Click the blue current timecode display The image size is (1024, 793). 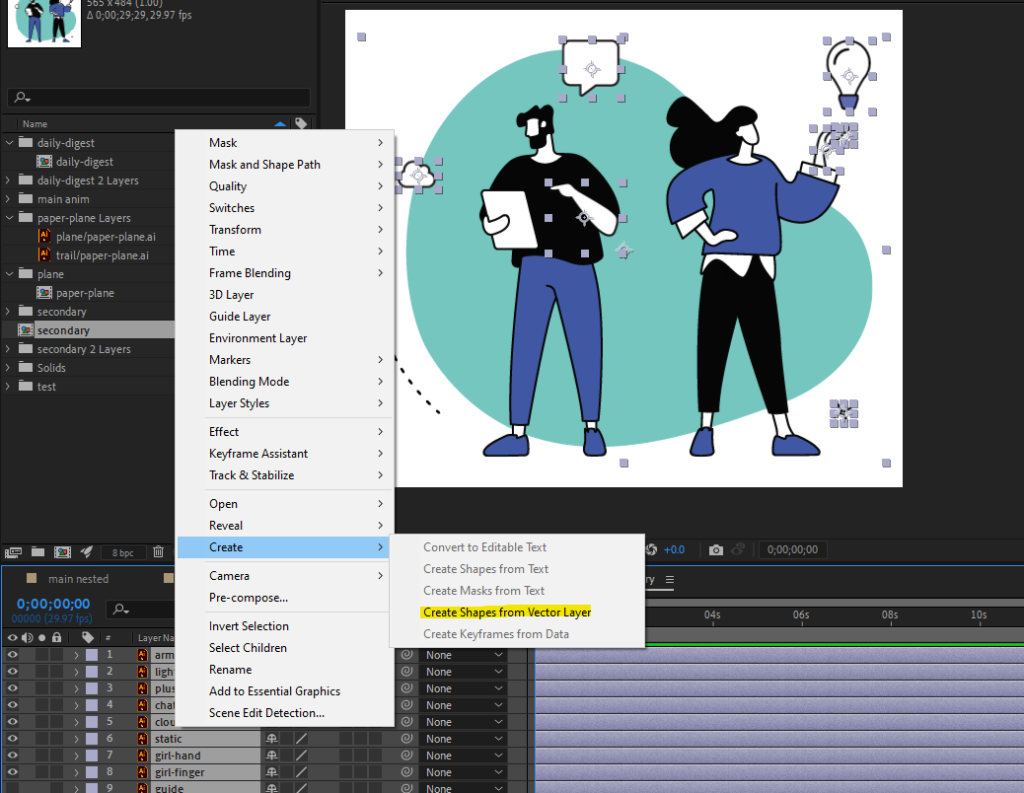click(x=53, y=604)
